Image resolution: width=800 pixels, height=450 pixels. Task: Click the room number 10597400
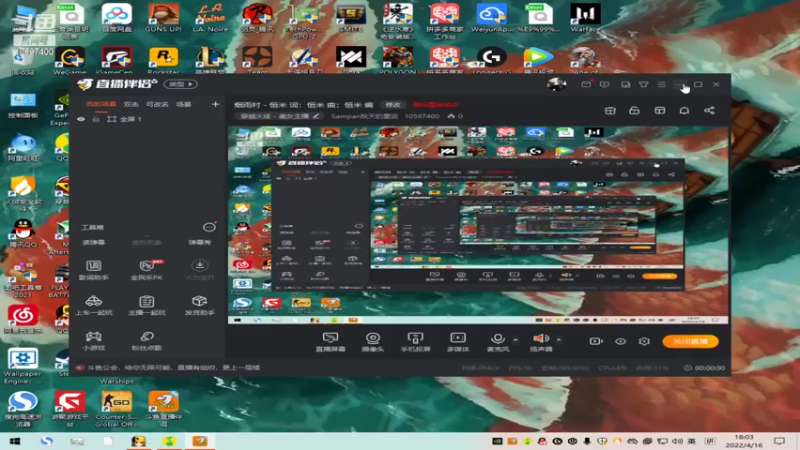click(422, 116)
